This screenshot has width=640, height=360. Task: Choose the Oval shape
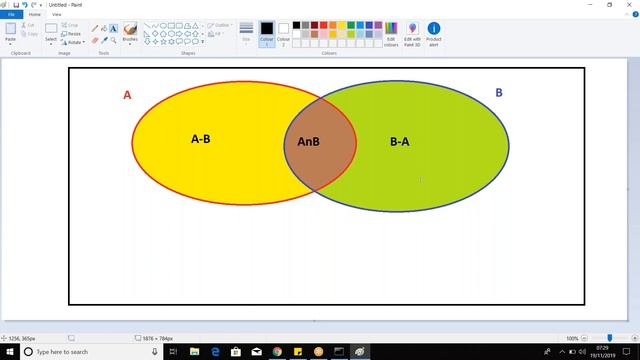click(x=163, y=25)
